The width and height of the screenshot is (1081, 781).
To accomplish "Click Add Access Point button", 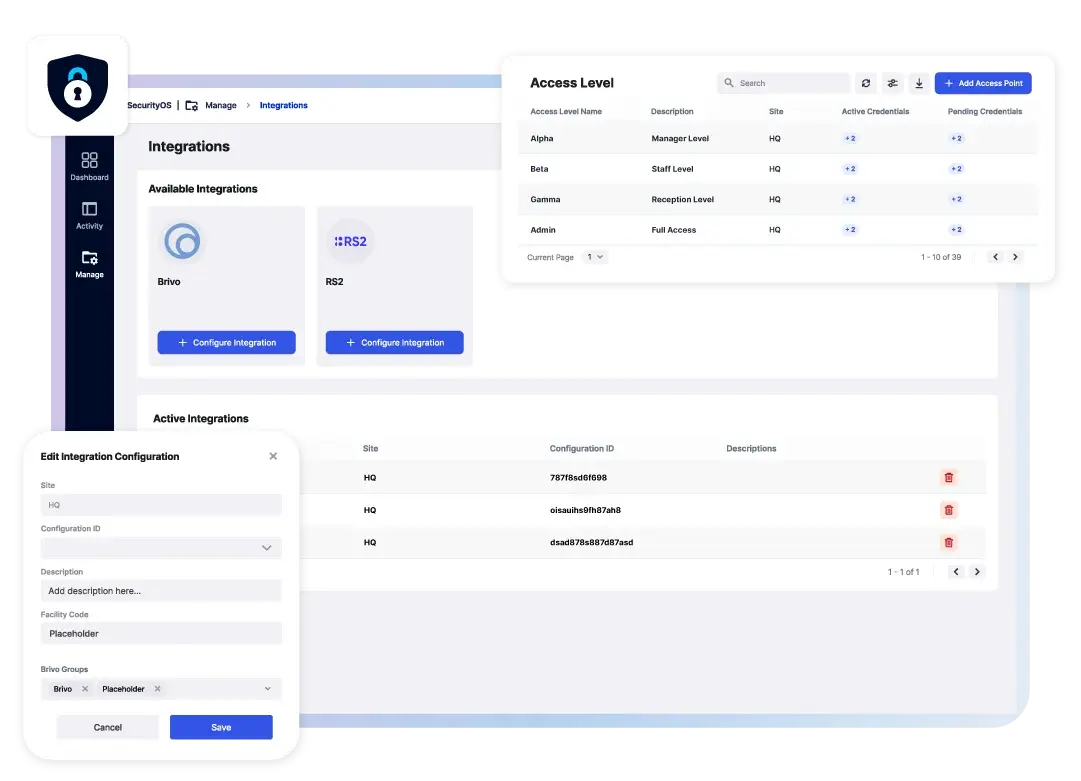I will 982,84.
